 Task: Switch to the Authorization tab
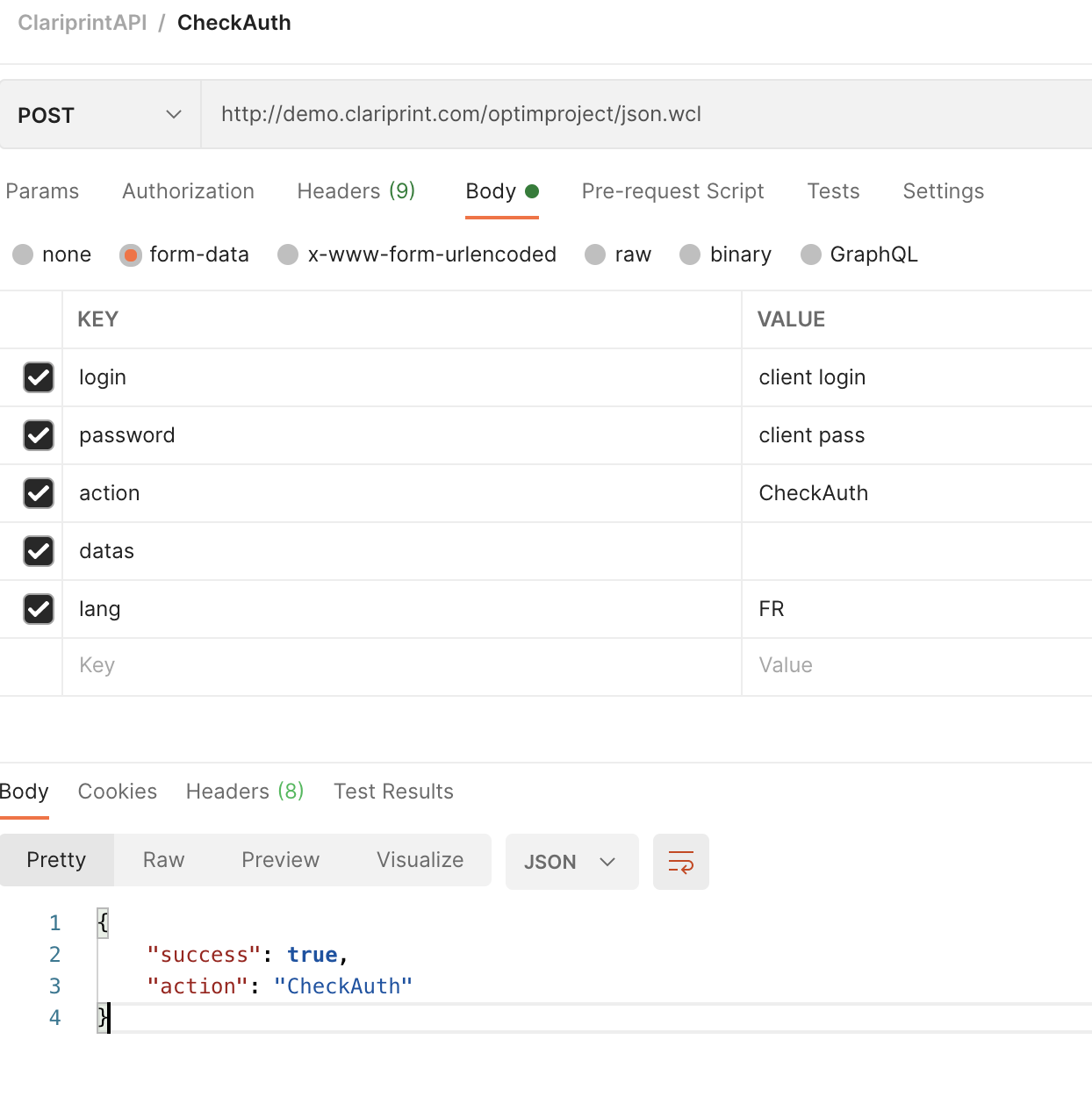click(188, 191)
